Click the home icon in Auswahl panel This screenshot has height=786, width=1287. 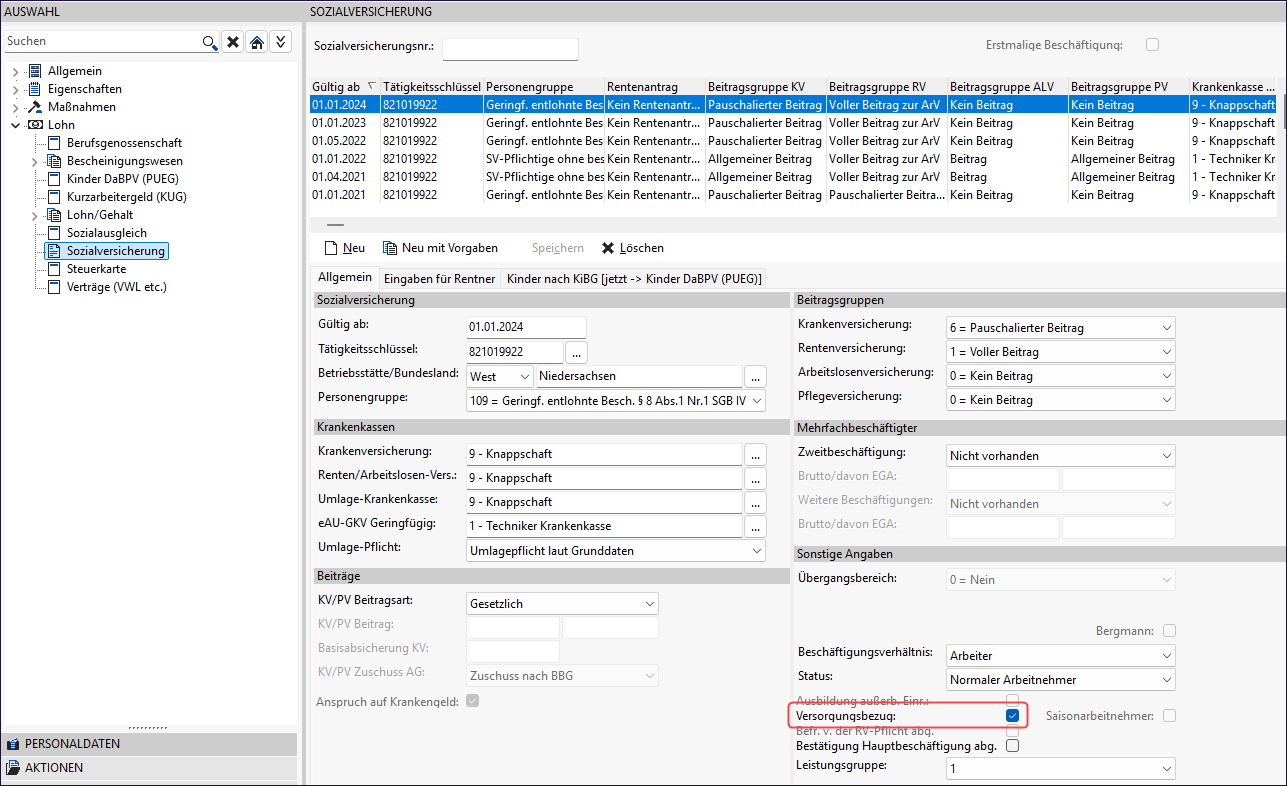tap(257, 42)
